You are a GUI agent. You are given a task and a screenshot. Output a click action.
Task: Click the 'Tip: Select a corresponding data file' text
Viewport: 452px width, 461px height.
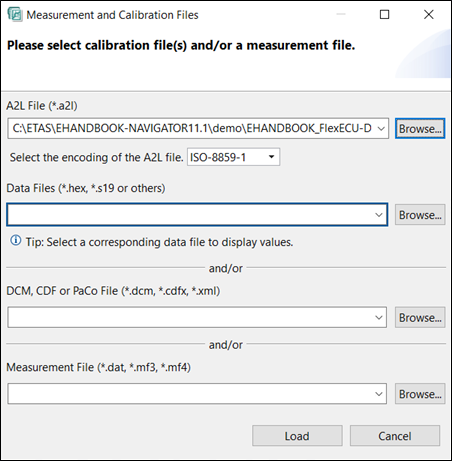click(x=159, y=242)
